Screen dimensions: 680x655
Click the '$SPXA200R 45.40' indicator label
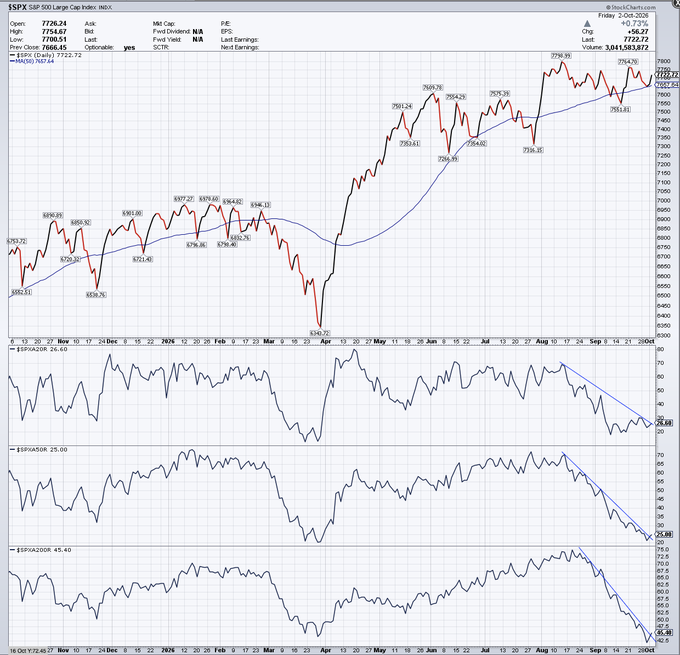point(40,550)
